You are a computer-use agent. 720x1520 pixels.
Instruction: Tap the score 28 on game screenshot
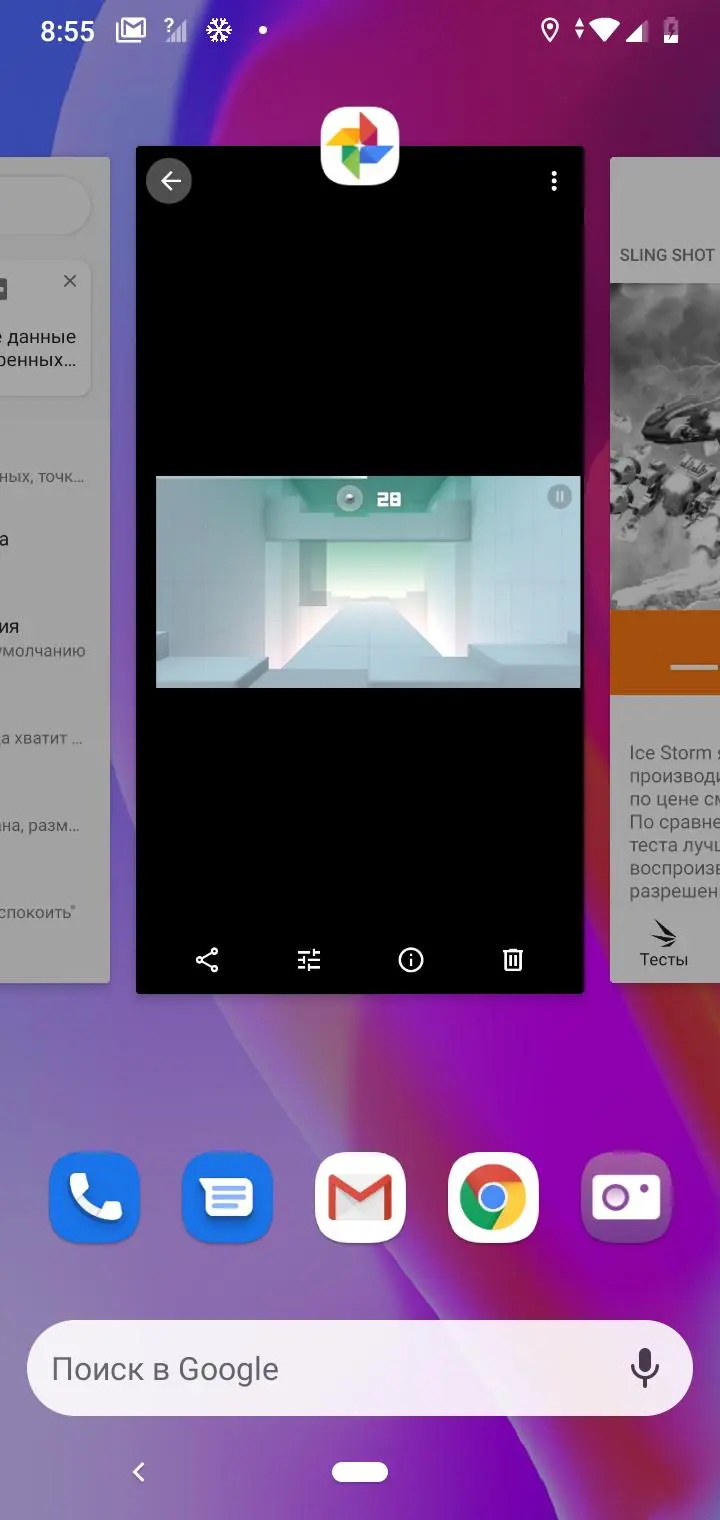click(388, 498)
